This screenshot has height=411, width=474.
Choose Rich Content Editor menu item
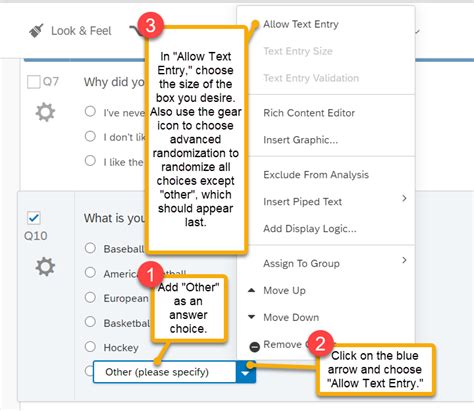click(x=309, y=113)
